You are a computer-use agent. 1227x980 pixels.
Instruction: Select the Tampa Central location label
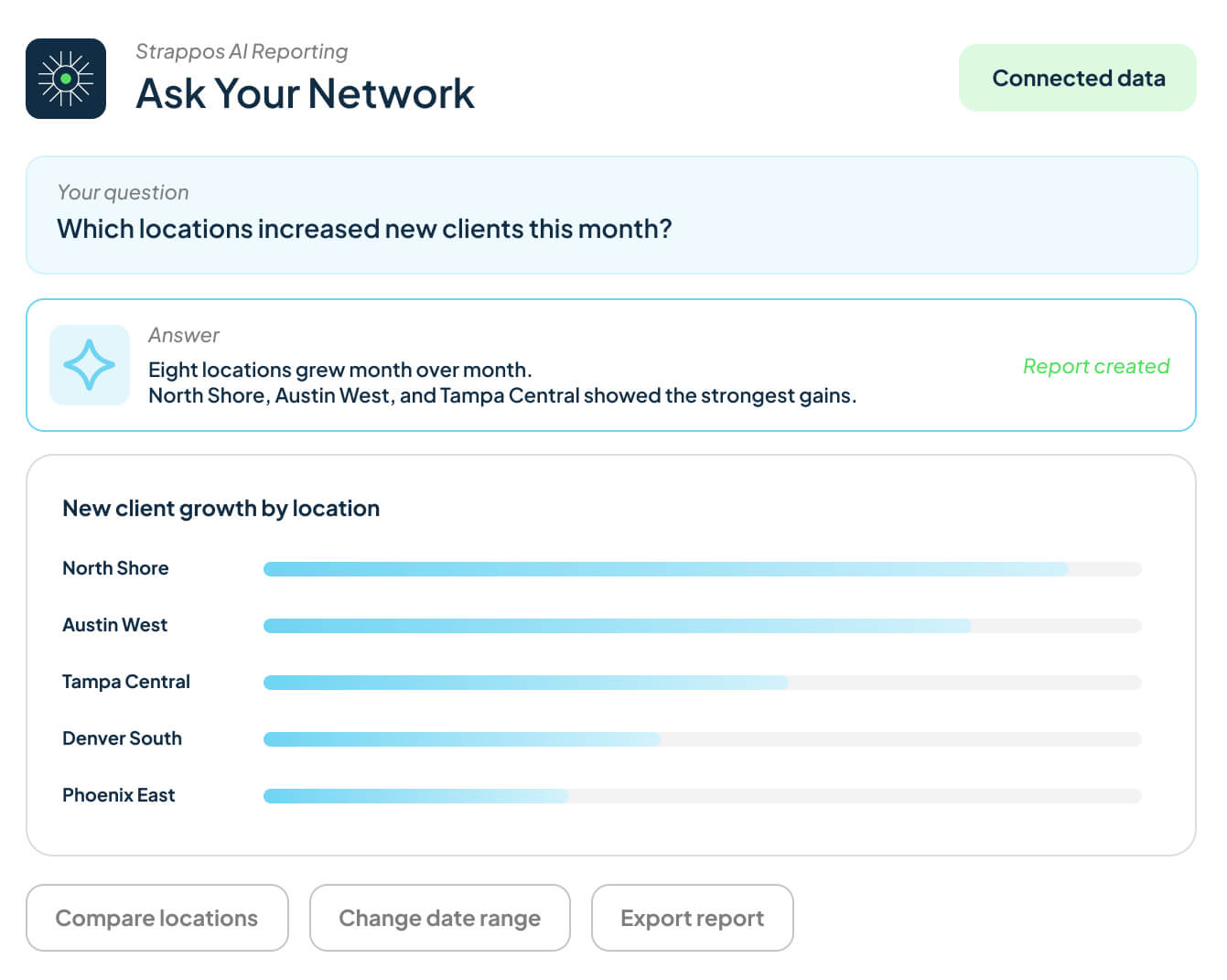tap(126, 682)
